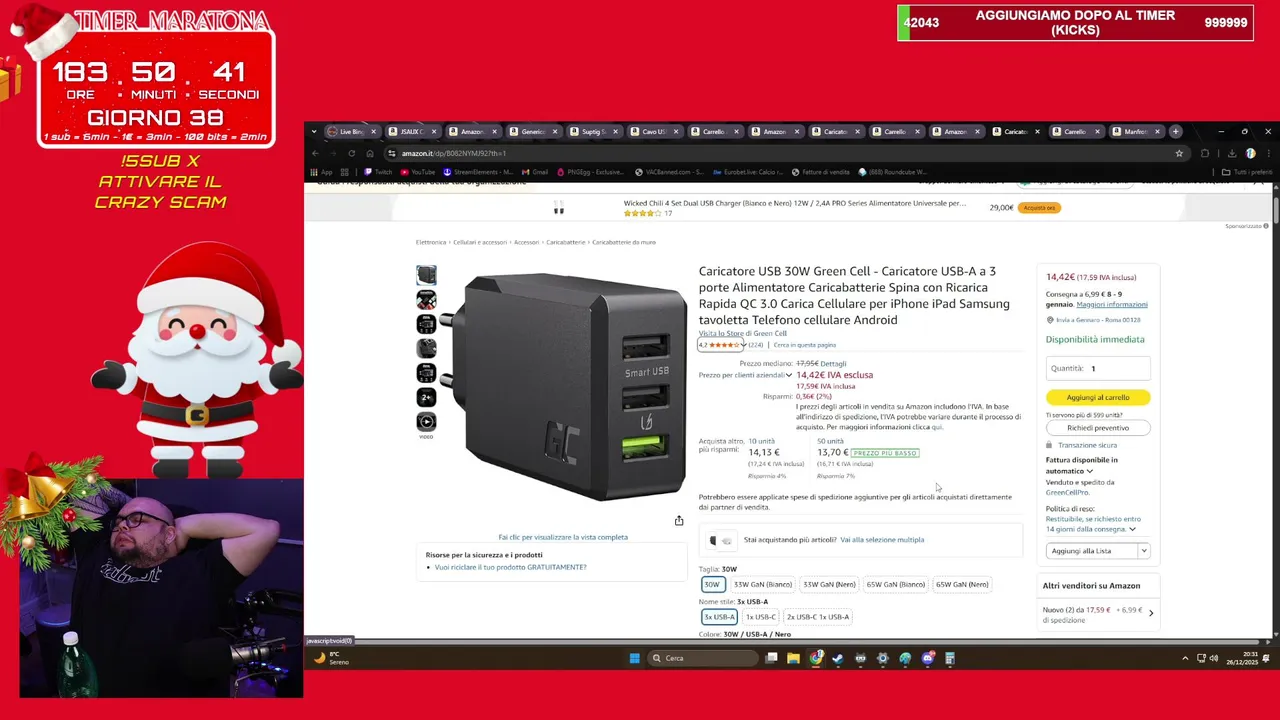Click the Richiedi preventivo button
Viewport: 1280px width, 720px height.
[1098, 428]
